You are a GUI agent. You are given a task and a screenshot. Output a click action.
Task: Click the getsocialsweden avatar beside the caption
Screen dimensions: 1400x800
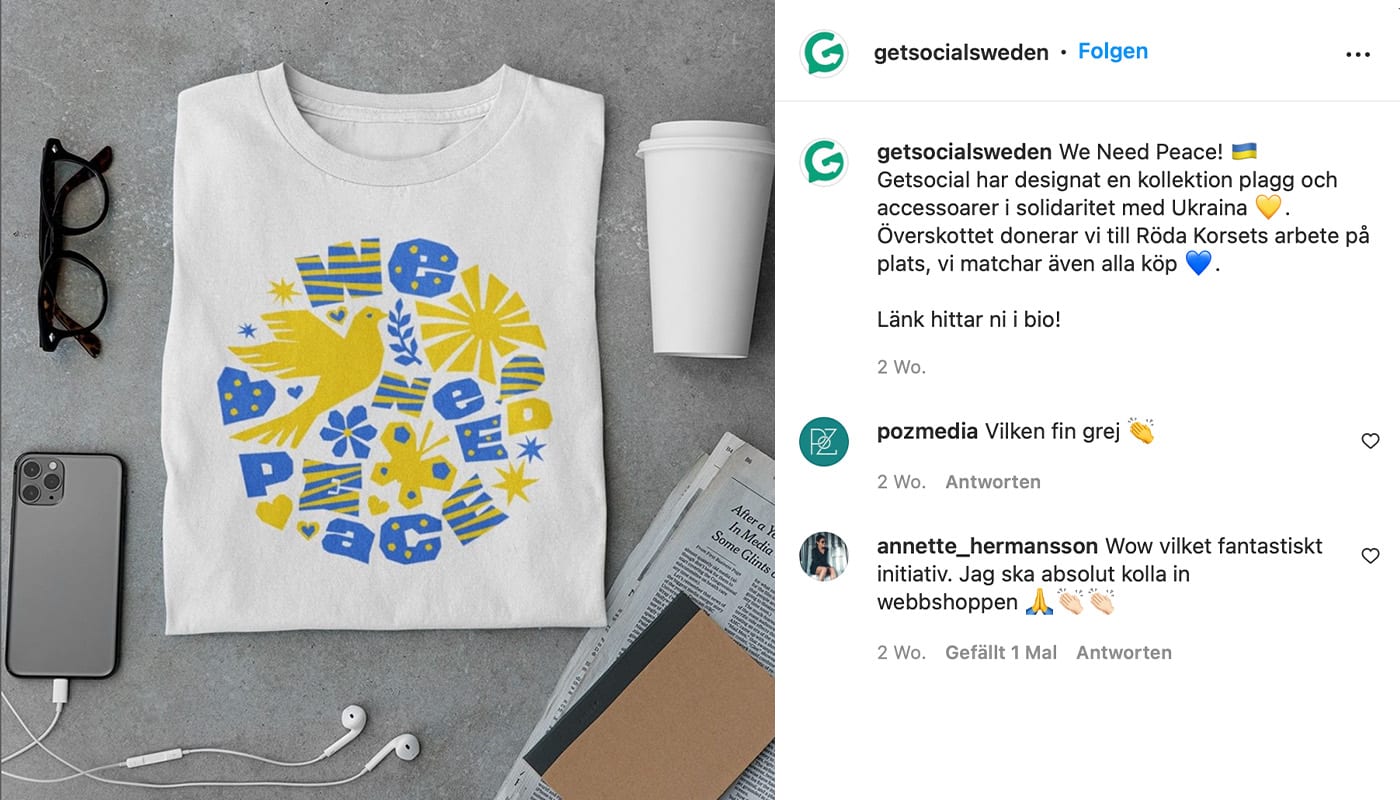(824, 162)
